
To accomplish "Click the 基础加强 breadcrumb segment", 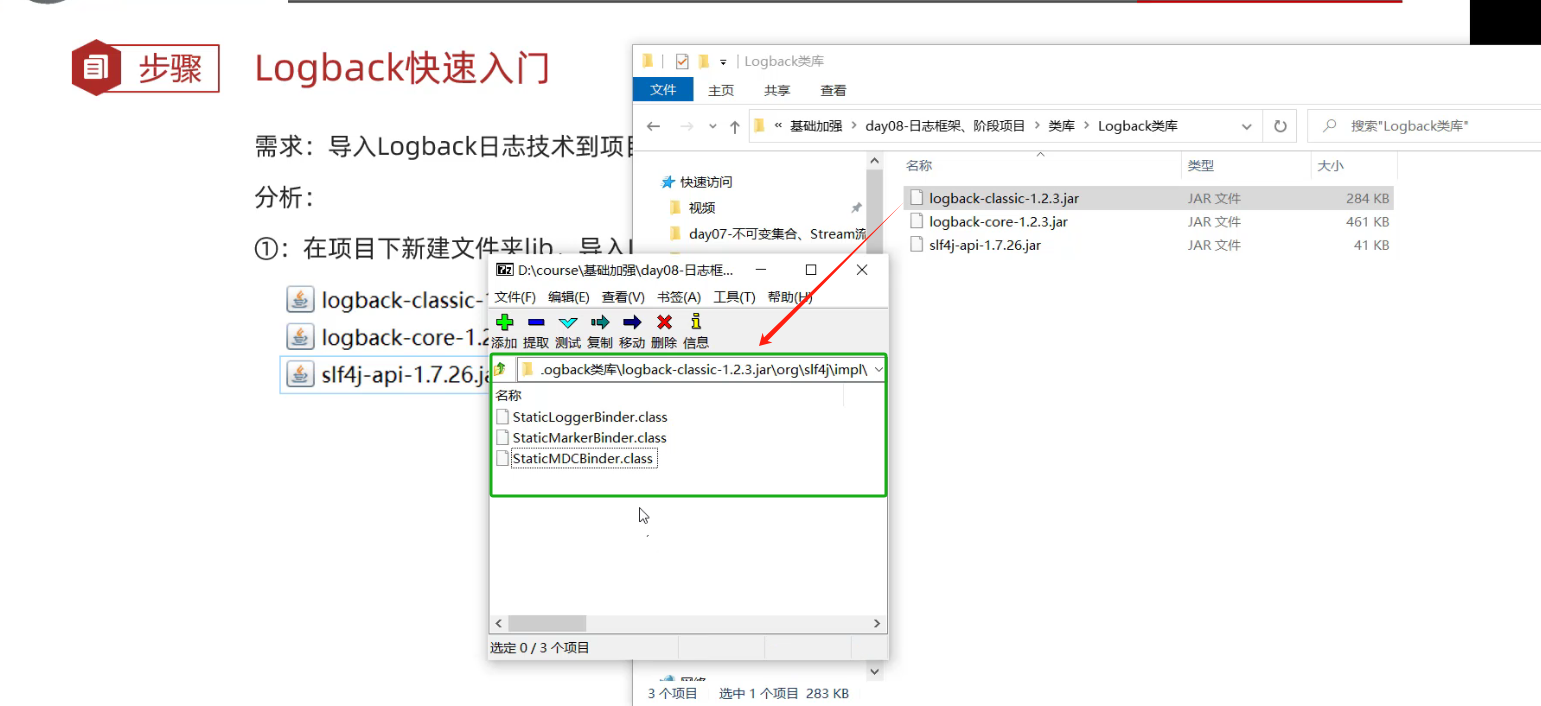I will (816, 126).
